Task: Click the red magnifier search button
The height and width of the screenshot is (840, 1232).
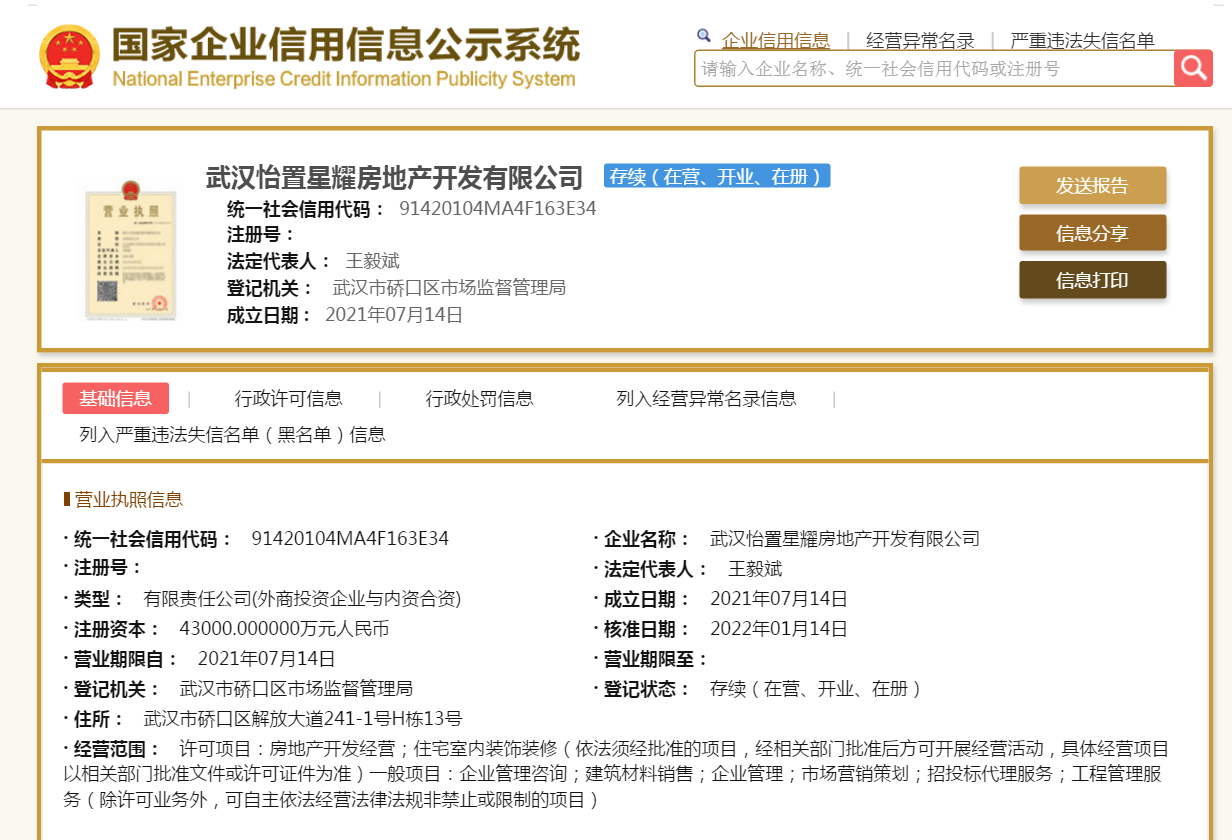Action: click(1193, 68)
